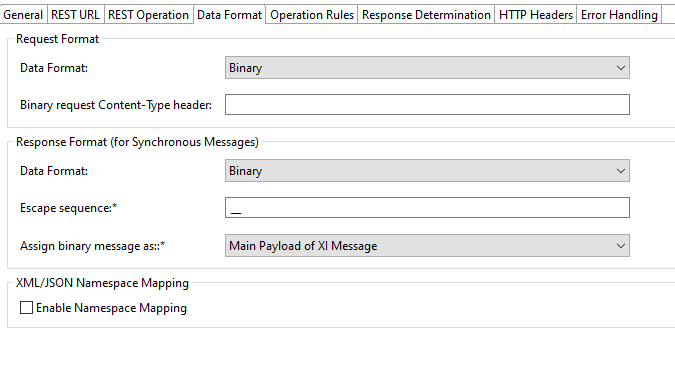
Task: Click the XML/JSON Namespace Mapping title
Action: [x=102, y=283]
